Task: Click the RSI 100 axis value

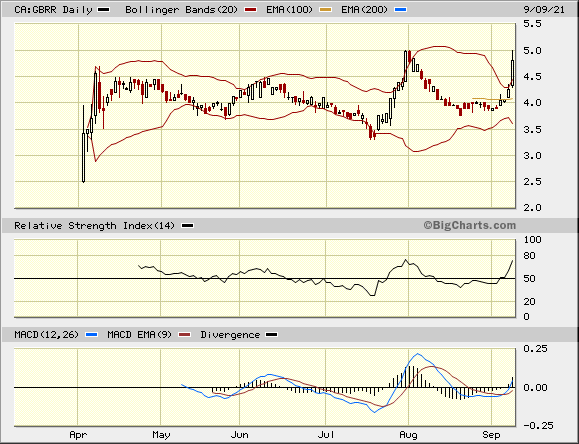Action: point(532,239)
